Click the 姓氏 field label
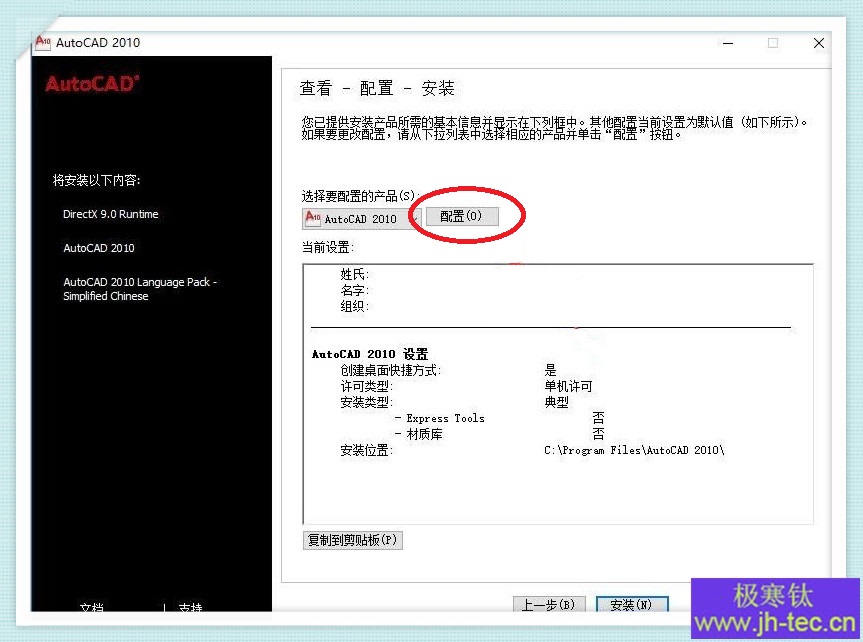The image size is (863, 642). pos(354,274)
